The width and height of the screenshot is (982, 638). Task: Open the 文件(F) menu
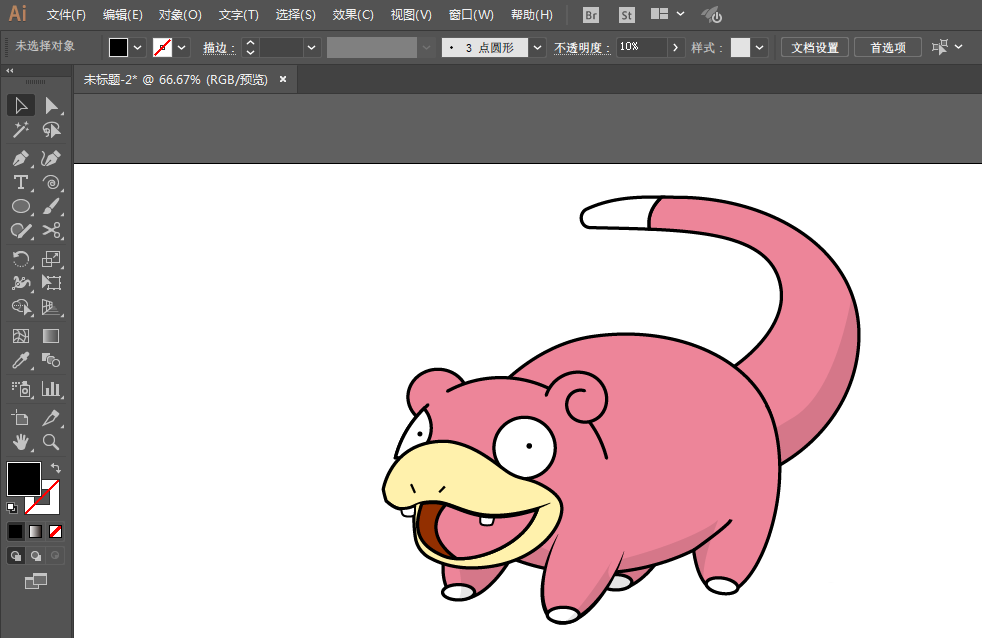click(x=66, y=14)
